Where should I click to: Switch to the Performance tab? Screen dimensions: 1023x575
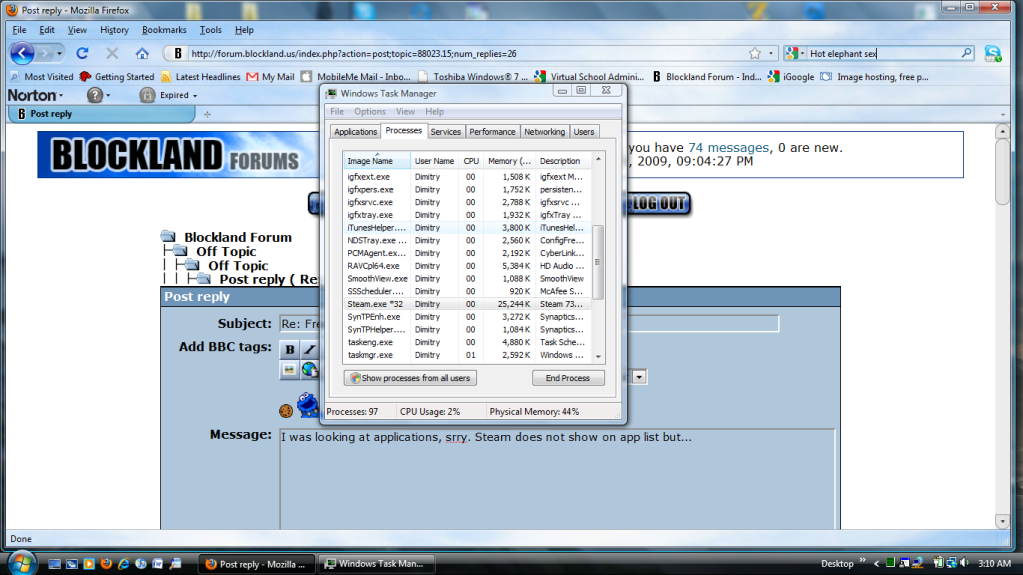[x=492, y=131]
